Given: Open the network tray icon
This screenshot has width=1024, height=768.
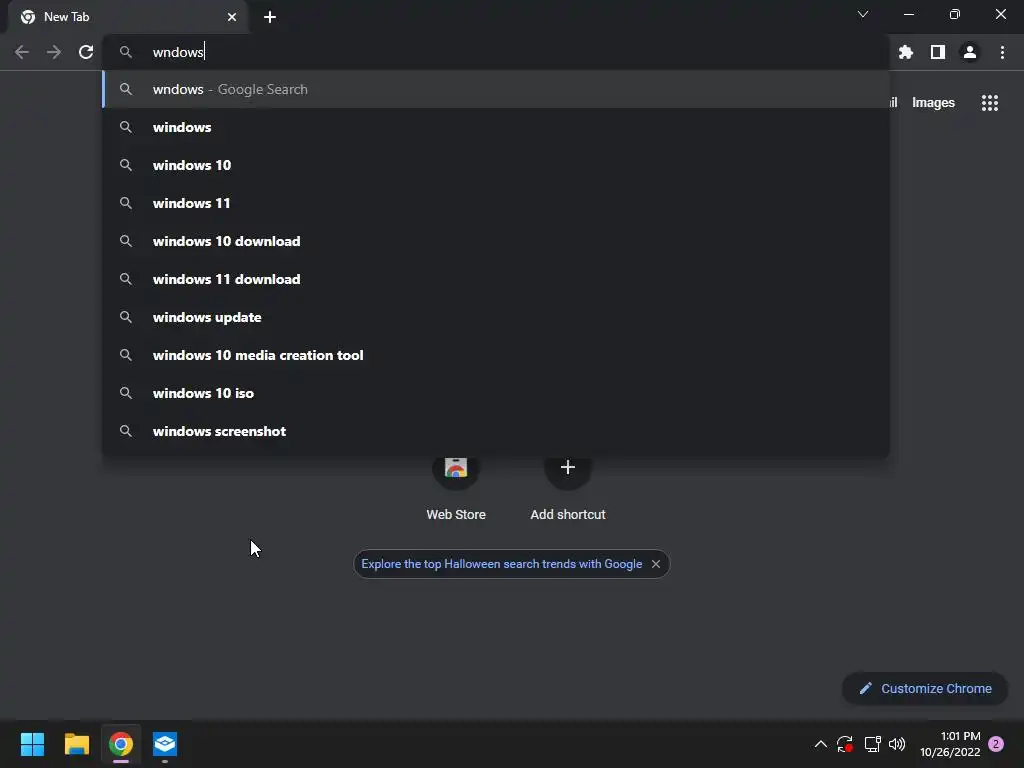Looking at the screenshot, I should click(872, 744).
